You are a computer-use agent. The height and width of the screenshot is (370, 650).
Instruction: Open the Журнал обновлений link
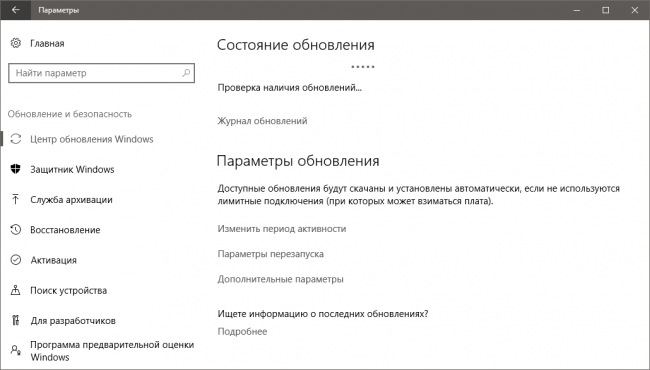[262, 121]
